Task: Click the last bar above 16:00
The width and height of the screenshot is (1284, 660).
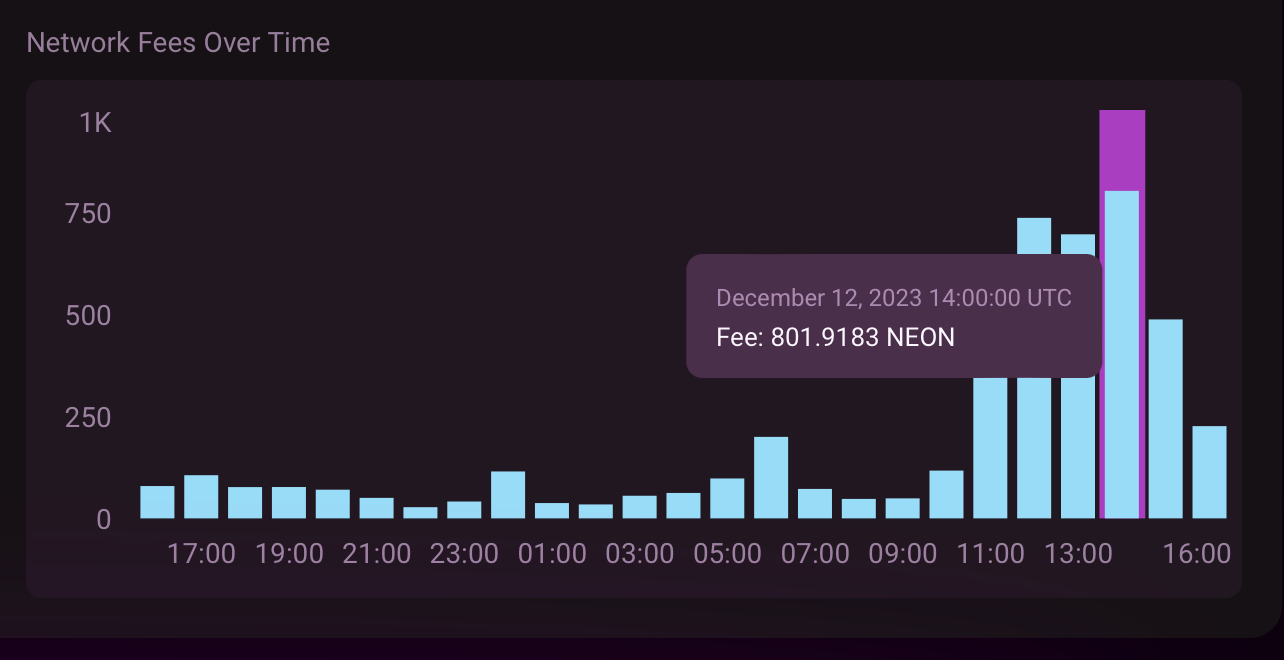Action: click(x=1209, y=472)
